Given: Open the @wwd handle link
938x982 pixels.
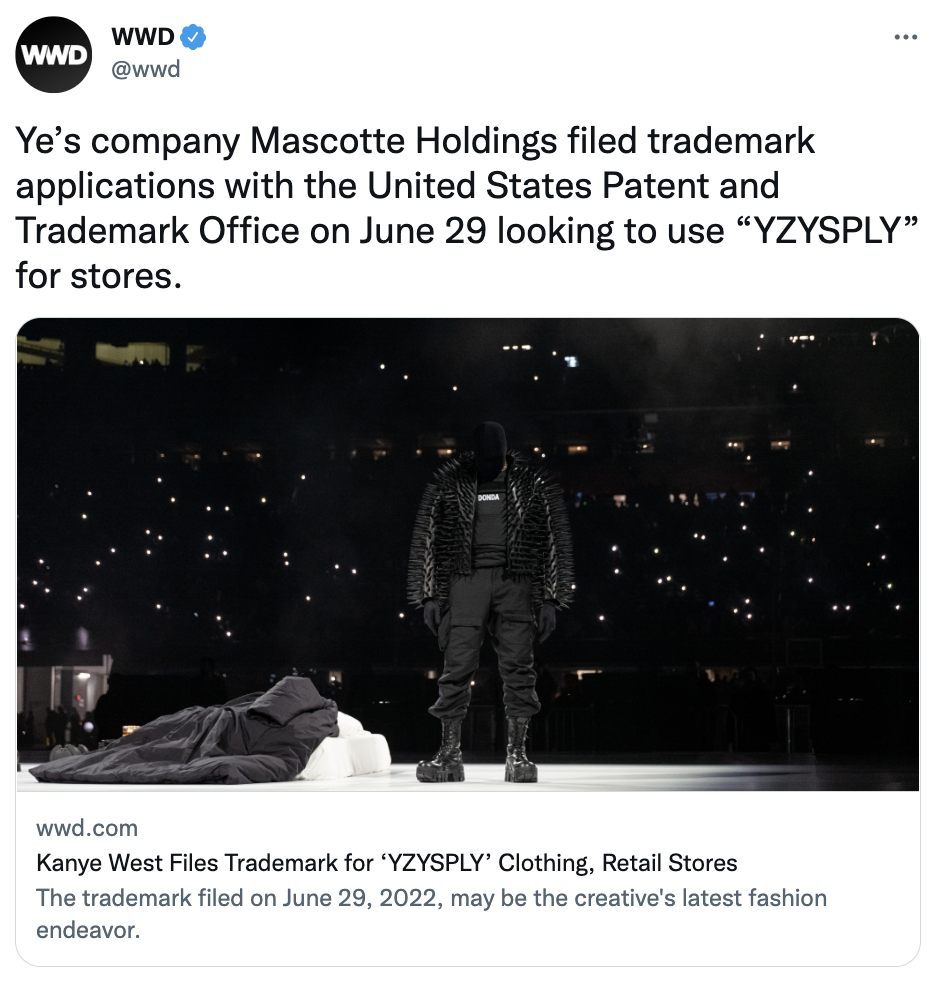Looking at the screenshot, I should coord(146,69).
